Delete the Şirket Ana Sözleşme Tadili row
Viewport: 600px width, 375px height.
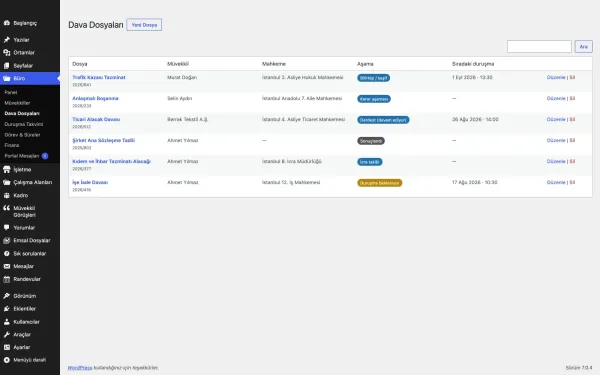pyautogui.click(x=572, y=140)
